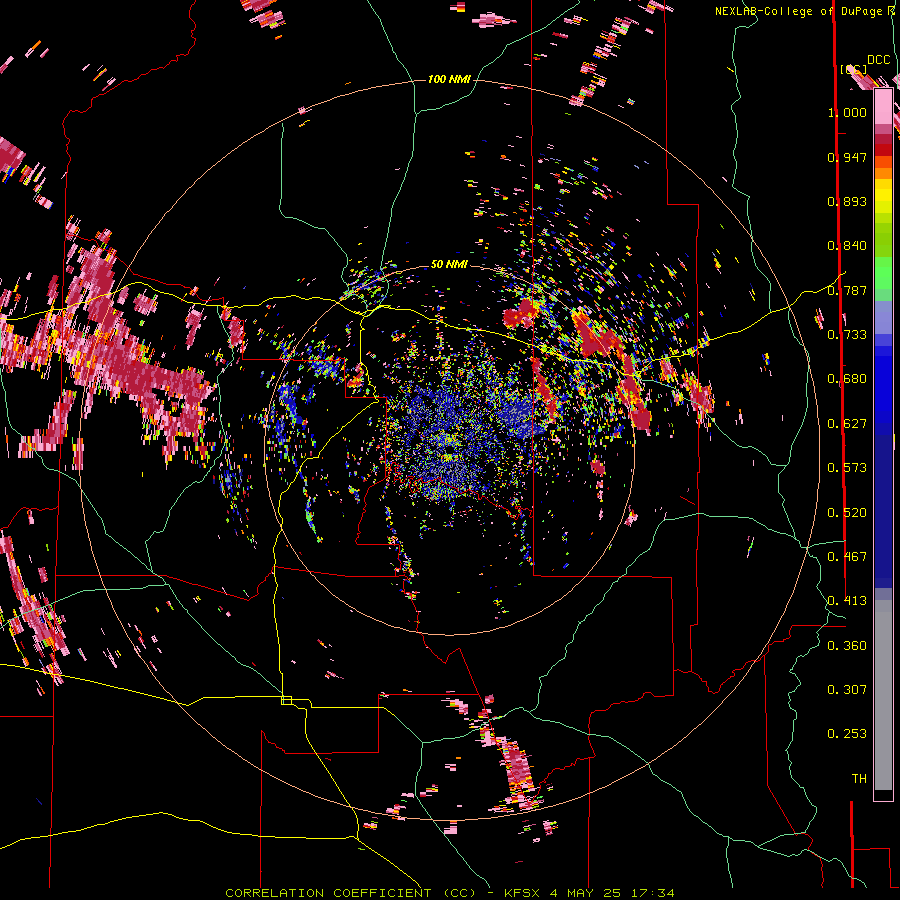Click the 0.520 legend value
900x900 pixels.
[847, 512]
